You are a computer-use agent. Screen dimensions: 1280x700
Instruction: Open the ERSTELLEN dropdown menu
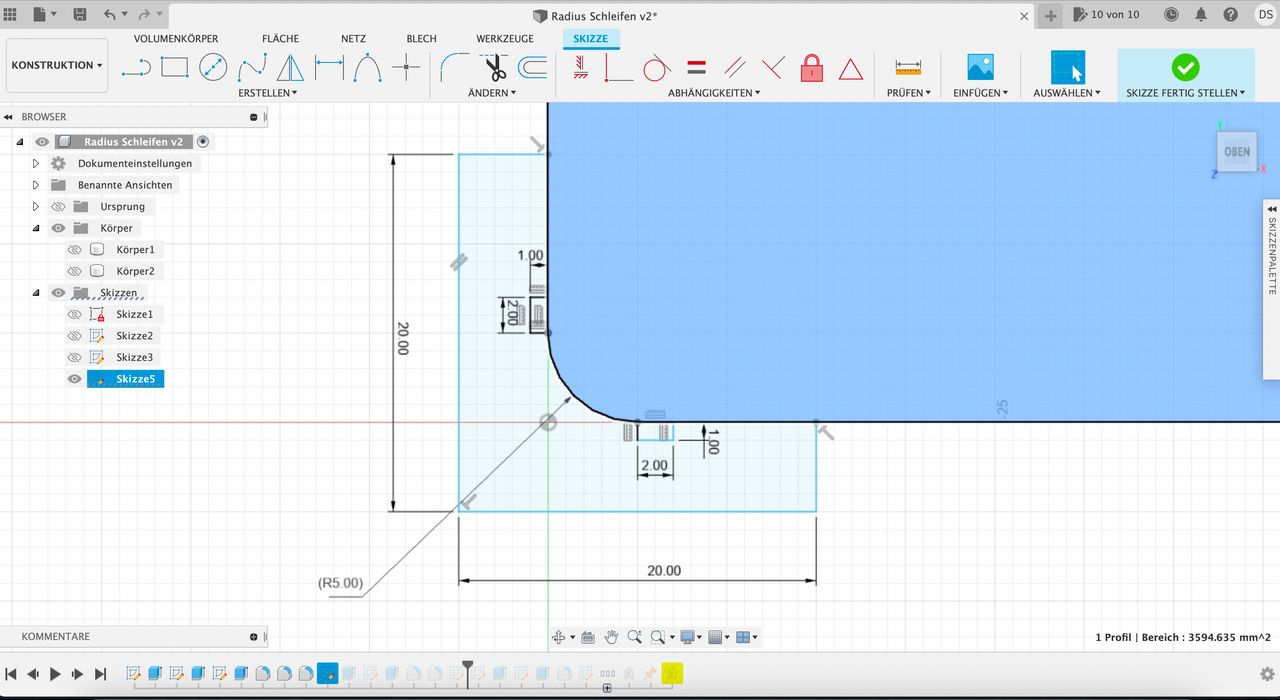(268, 93)
